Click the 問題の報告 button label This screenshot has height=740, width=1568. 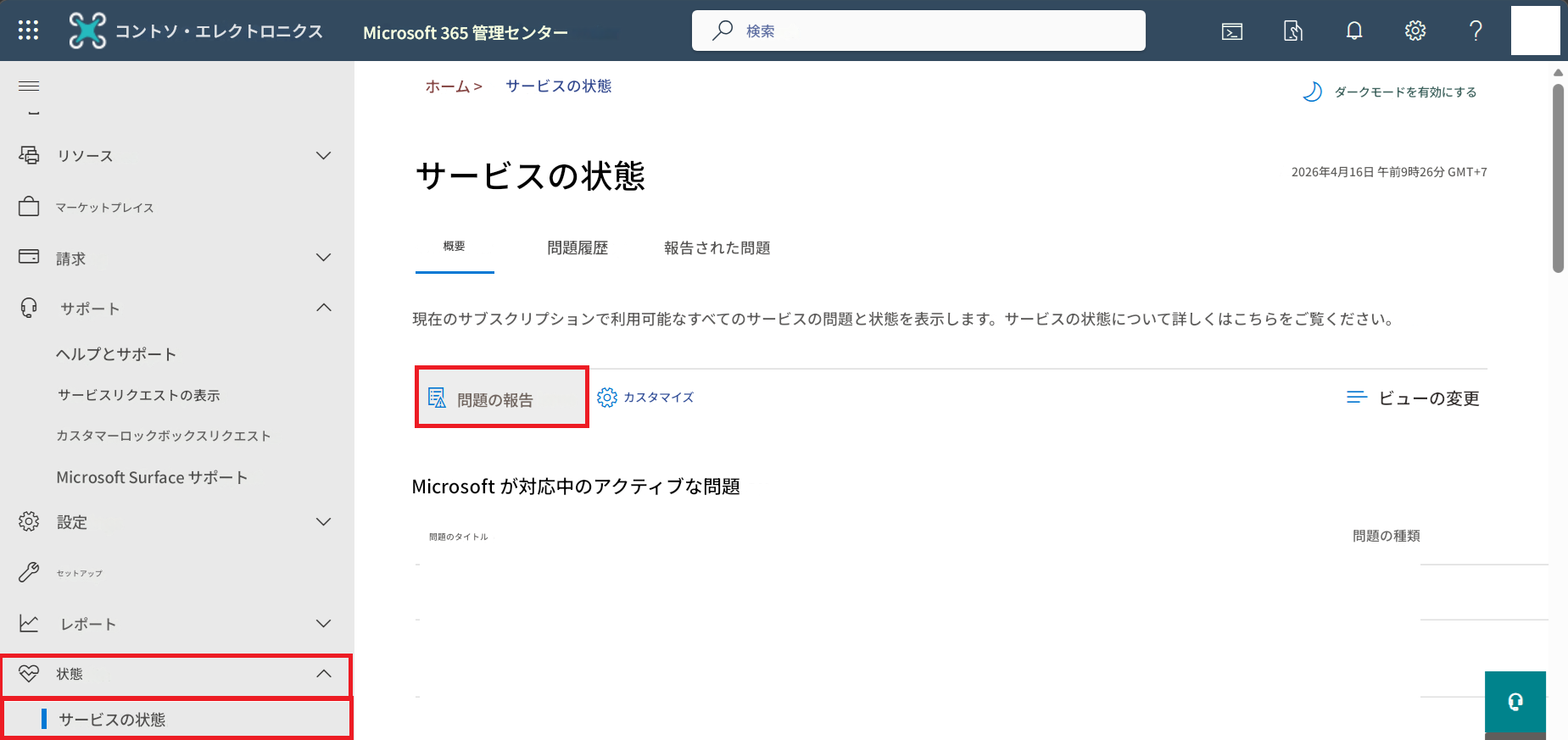coord(495,400)
